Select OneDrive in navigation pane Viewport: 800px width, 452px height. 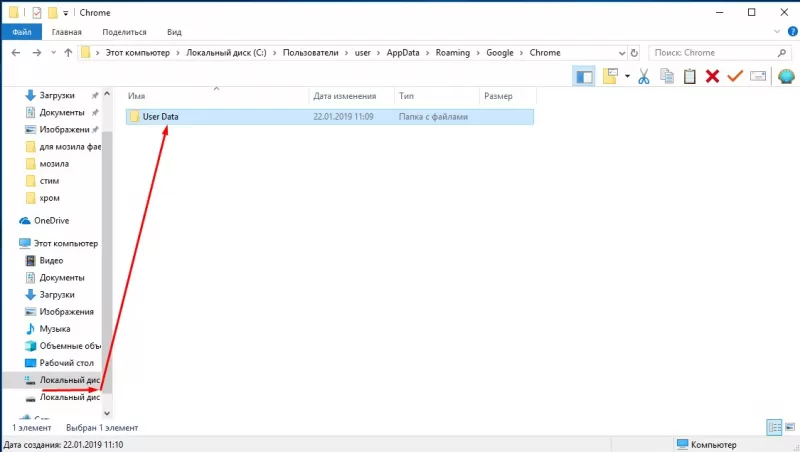pos(51,220)
